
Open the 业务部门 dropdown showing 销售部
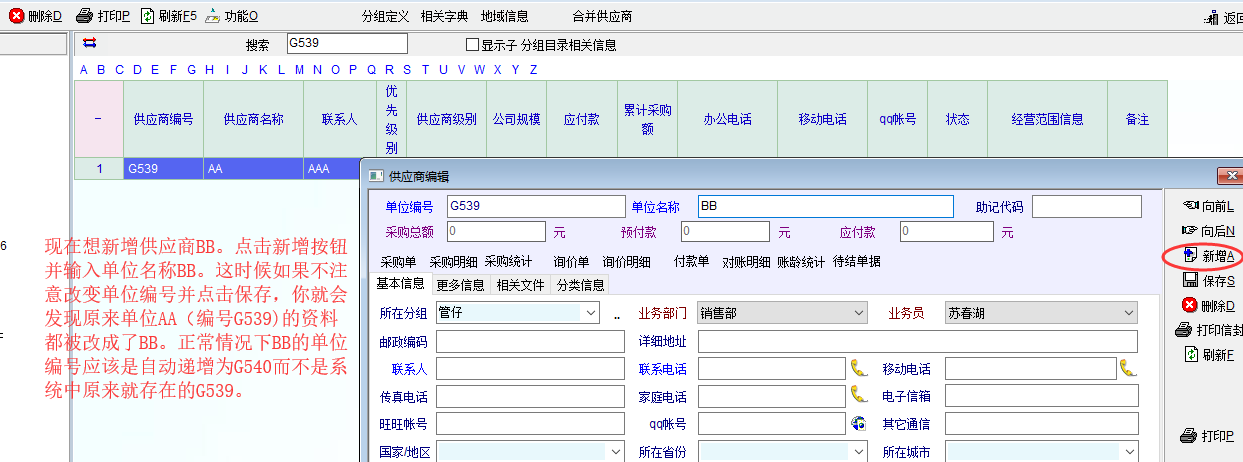(858, 313)
